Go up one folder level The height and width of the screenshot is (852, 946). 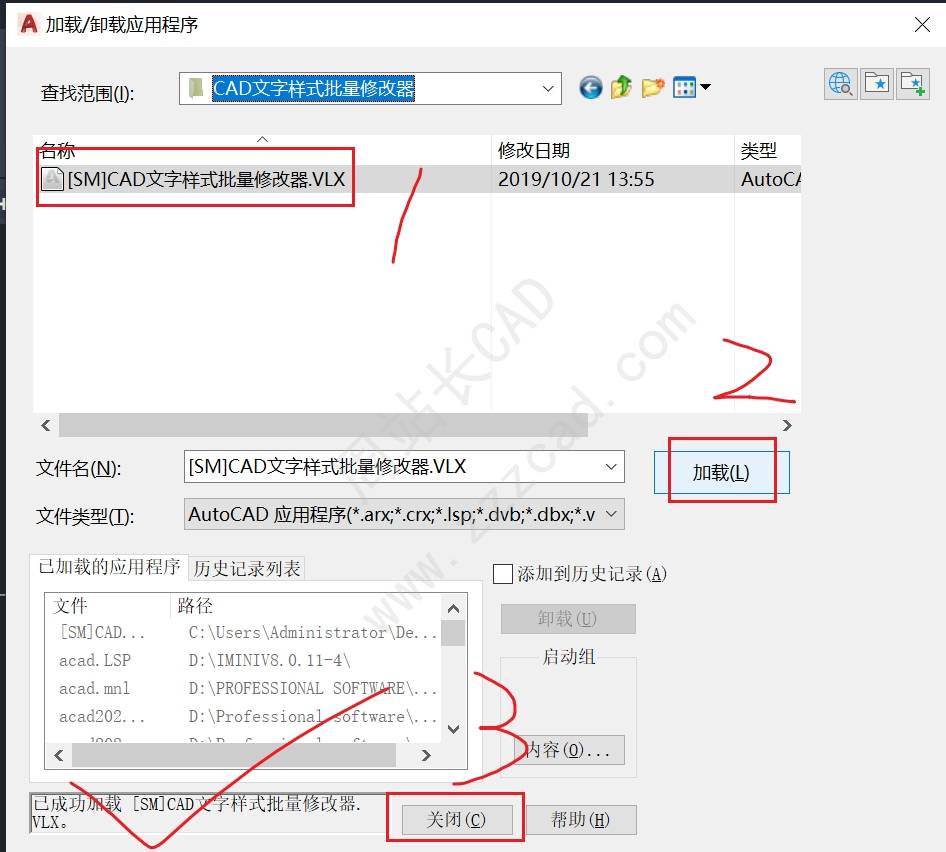point(621,88)
